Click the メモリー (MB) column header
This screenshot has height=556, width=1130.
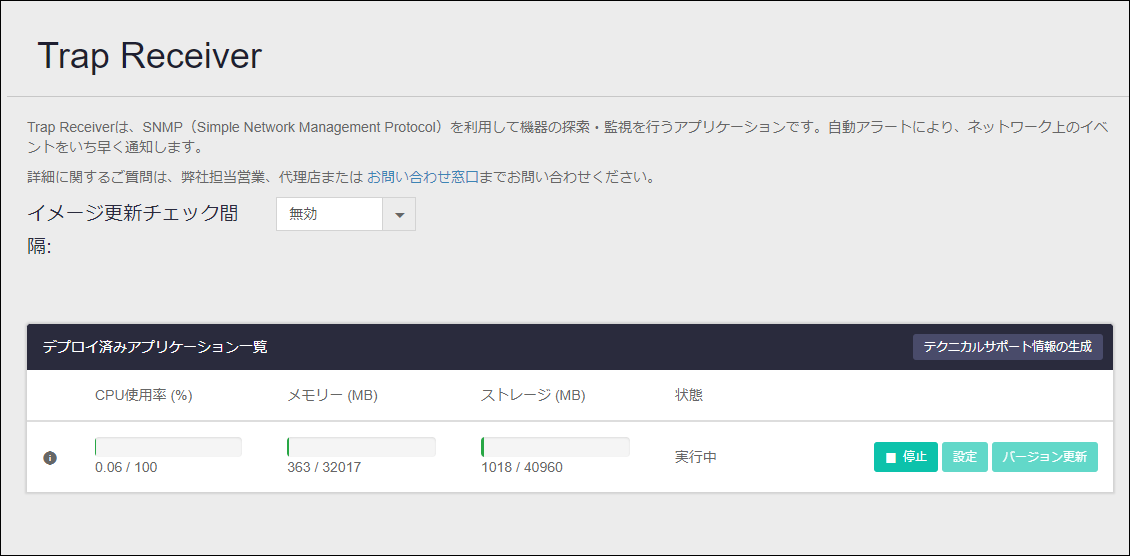(332, 395)
